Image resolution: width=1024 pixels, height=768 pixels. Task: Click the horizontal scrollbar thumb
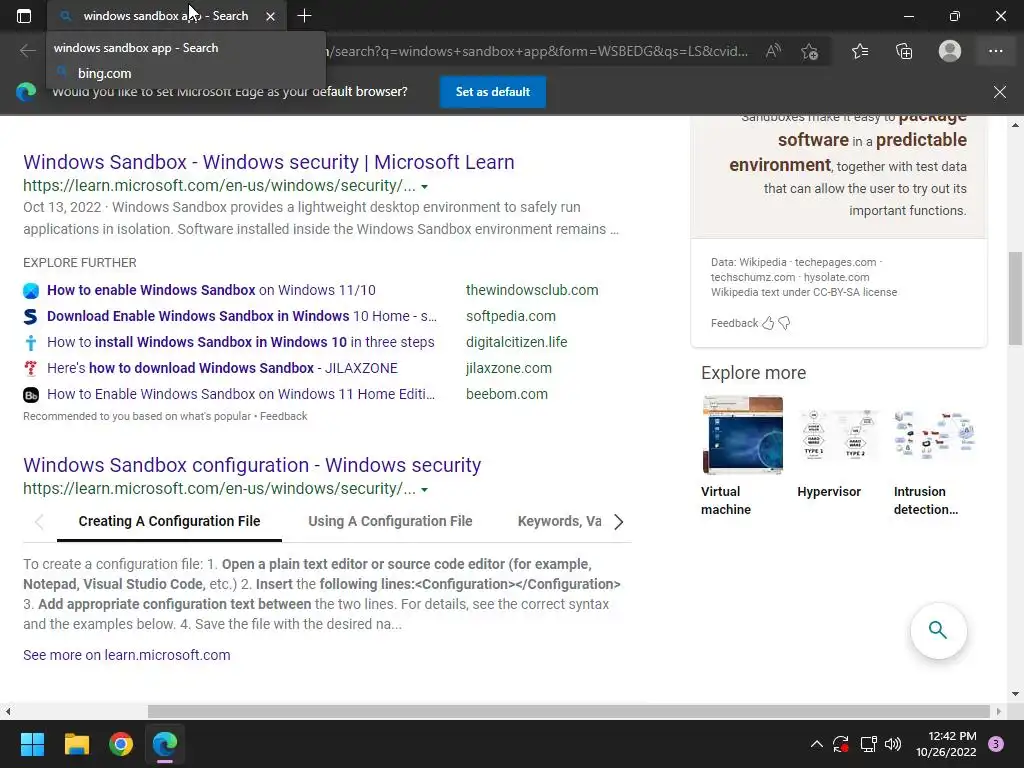[x=568, y=711]
